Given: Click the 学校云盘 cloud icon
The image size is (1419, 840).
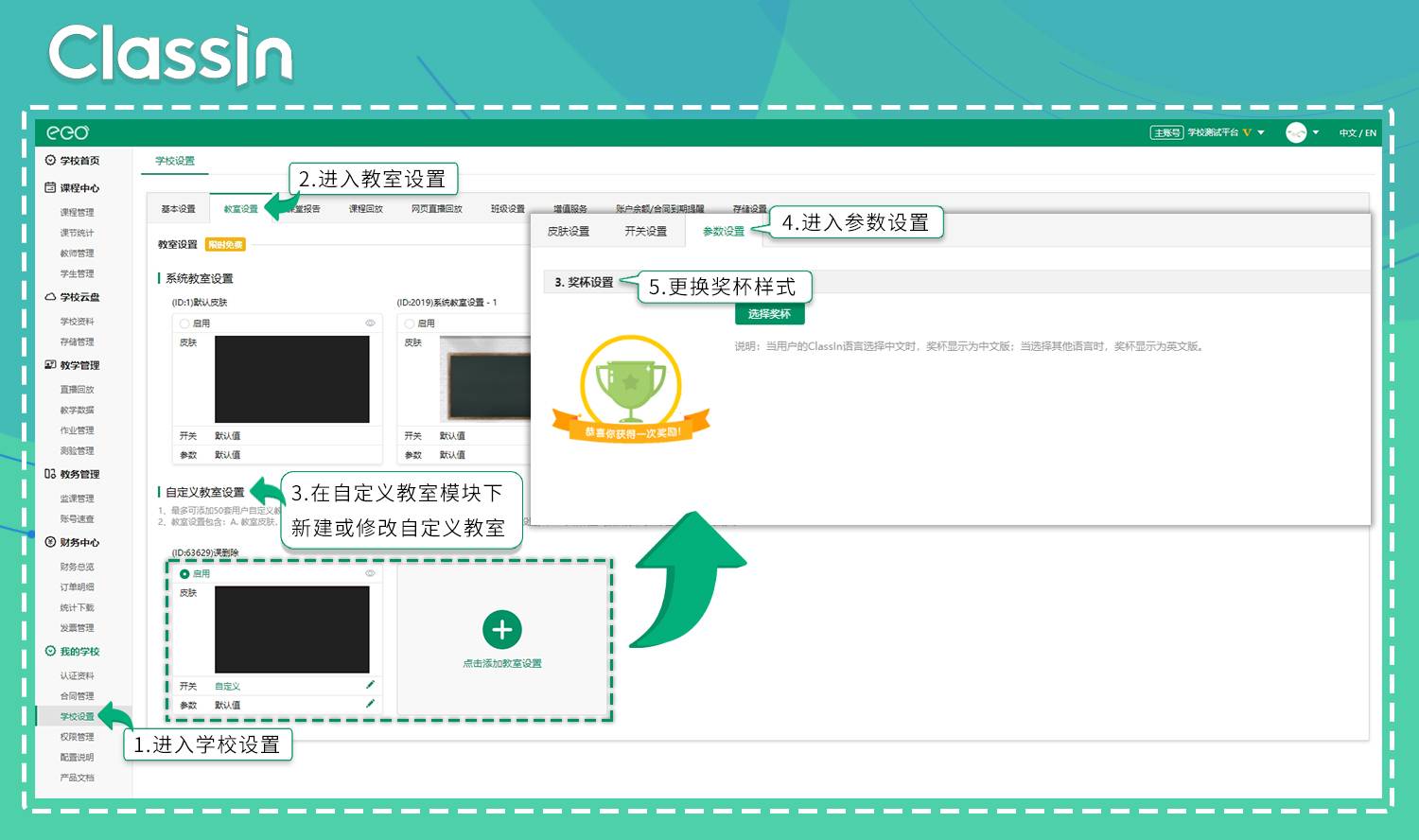Looking at the screenshot, I should click(x=50, y=296).
